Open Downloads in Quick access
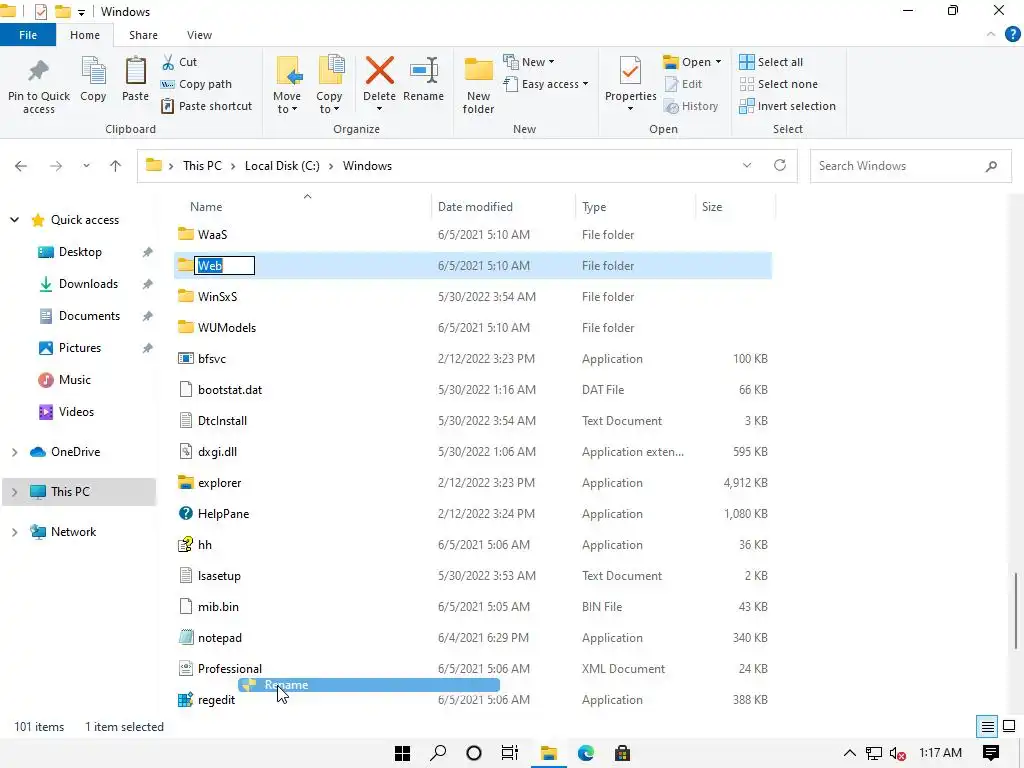 point(88,284)
